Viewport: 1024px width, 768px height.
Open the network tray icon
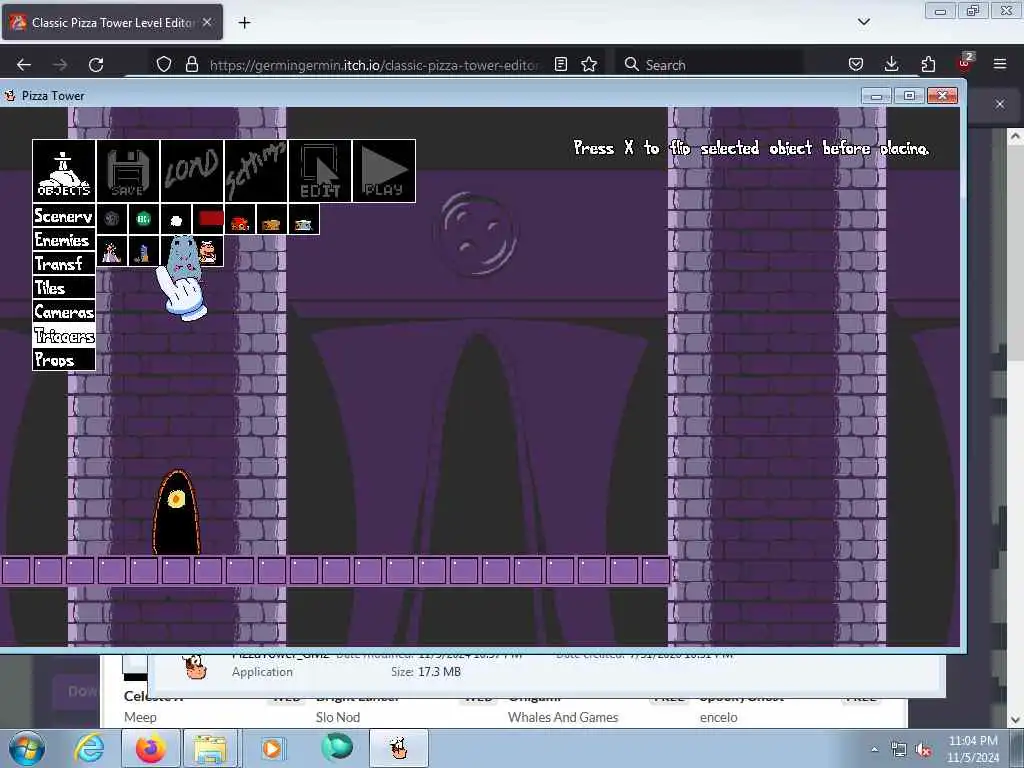pyautogui.click(x=899, y=750)
